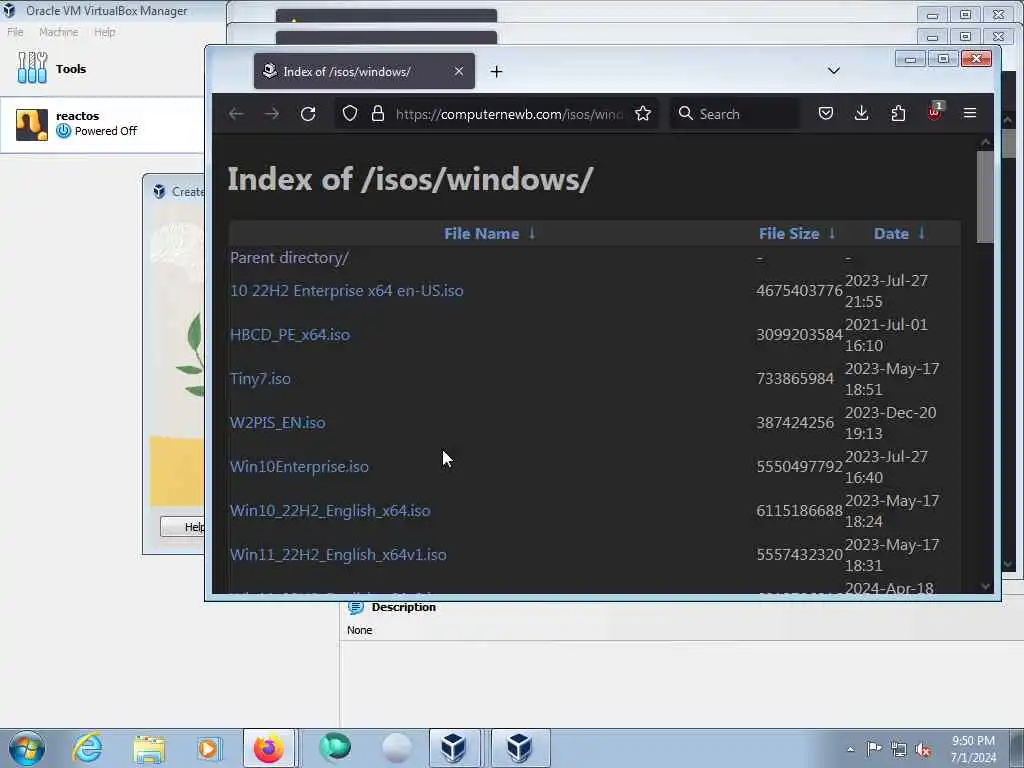Switch to the second VirtualBox taskbar button
1024x768 pixels.
[520, 748]
